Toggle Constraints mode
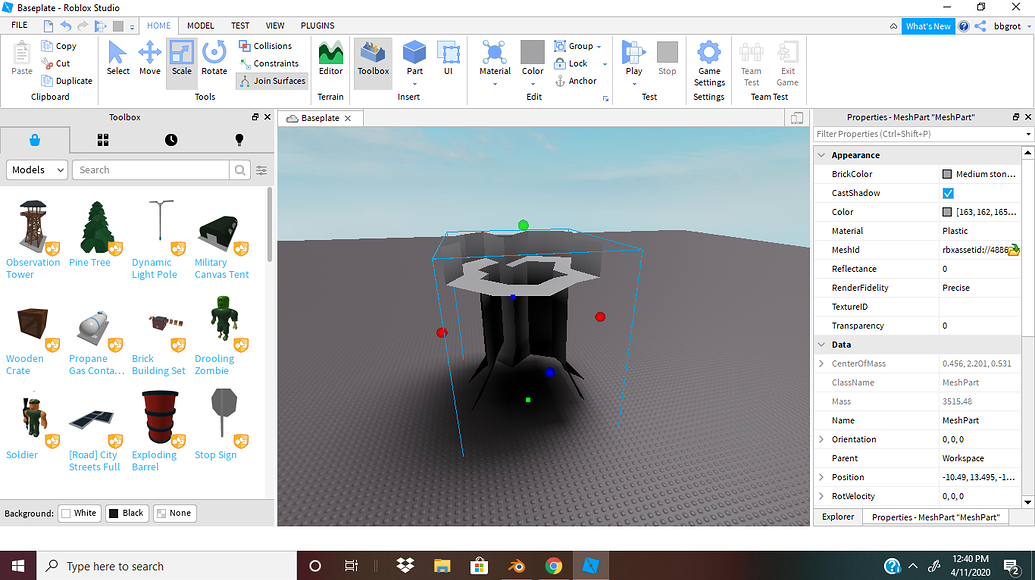 tap(269, 63)
